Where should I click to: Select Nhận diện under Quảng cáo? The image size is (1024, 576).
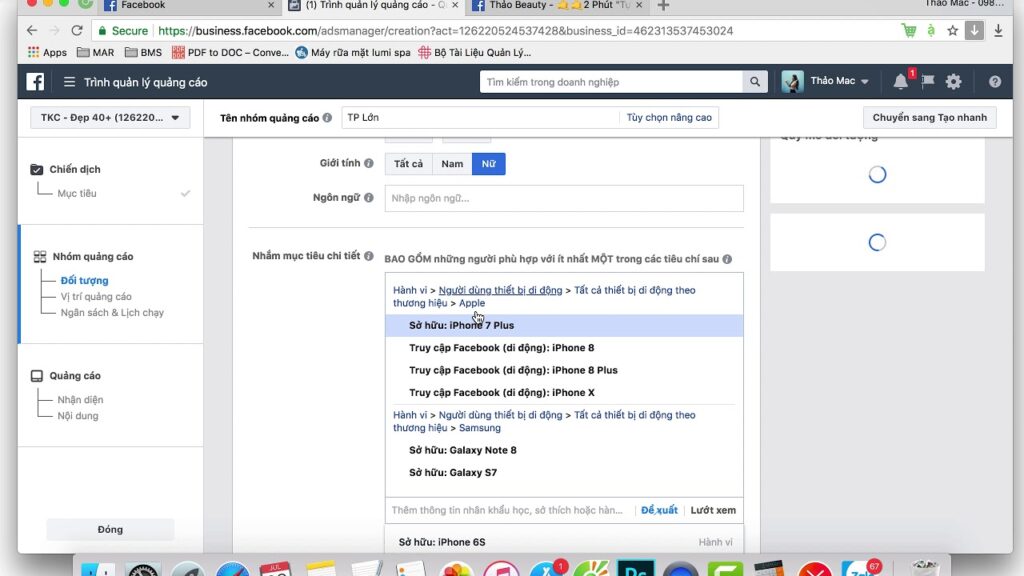[80, 400]
